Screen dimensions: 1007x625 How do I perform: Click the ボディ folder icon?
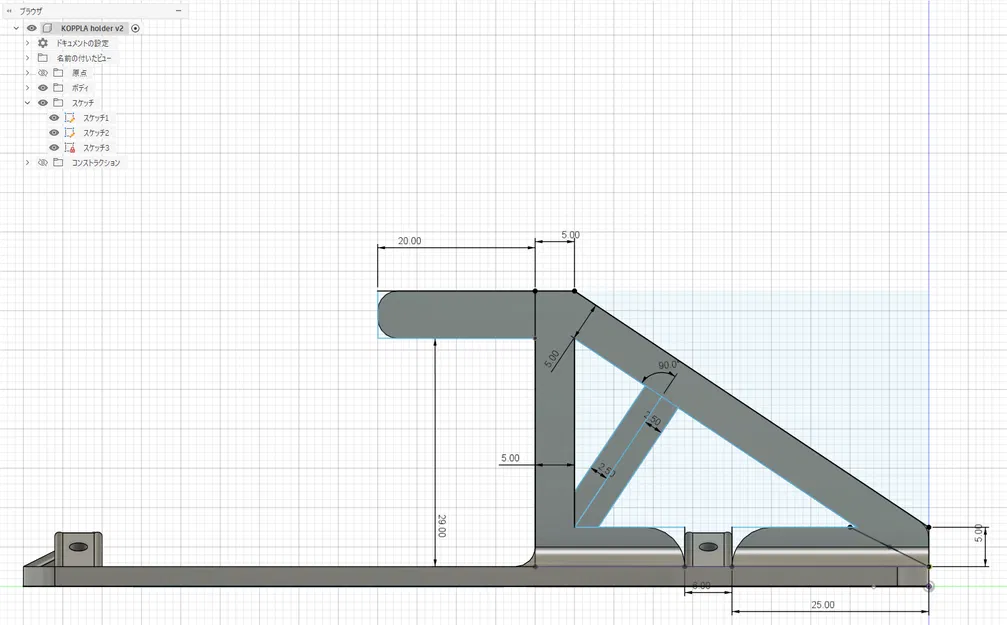point(57,87)
